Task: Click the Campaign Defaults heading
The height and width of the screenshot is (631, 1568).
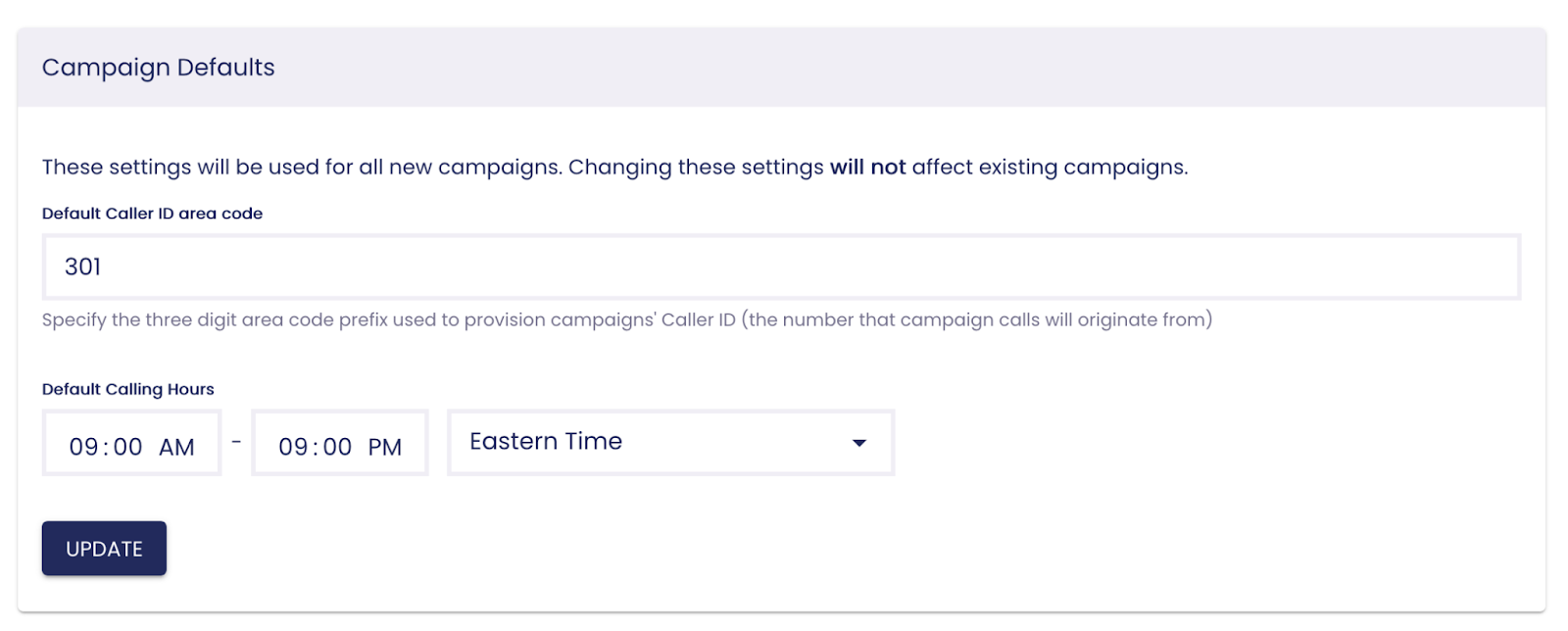Action: point(158,68)
